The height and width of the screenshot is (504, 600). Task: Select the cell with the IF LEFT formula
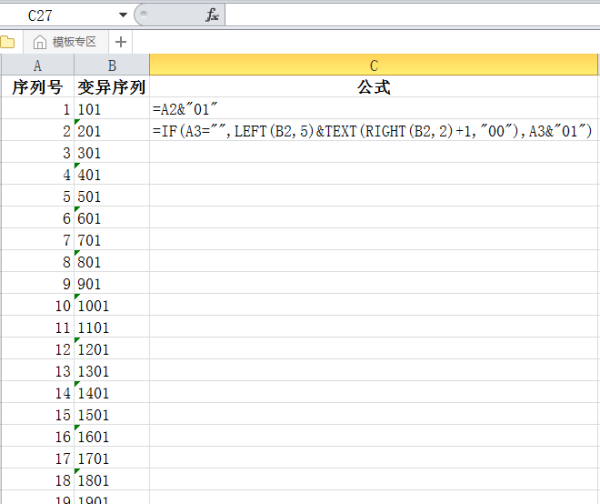(x=373, y=131)
